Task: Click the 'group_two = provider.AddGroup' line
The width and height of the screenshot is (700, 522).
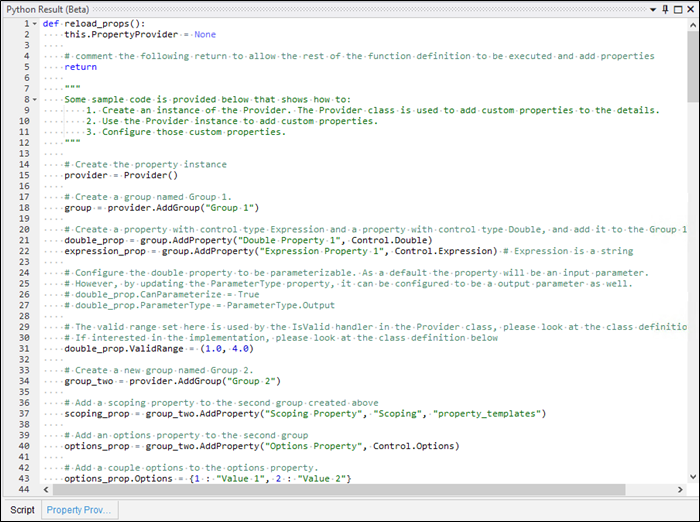Action: [x=172, y=381]
